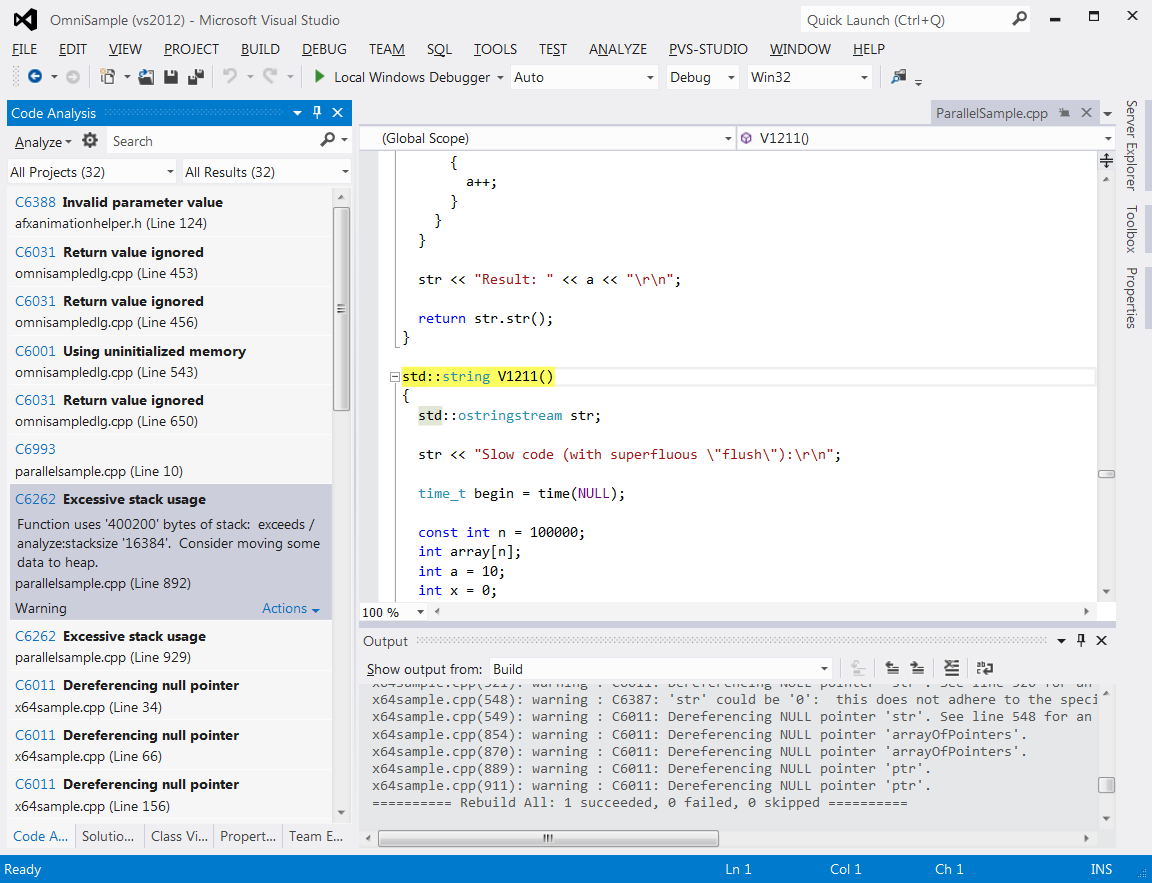Click the Analyze button in Code Analysis
This screenshot has width=1152, height=883.
43,142
